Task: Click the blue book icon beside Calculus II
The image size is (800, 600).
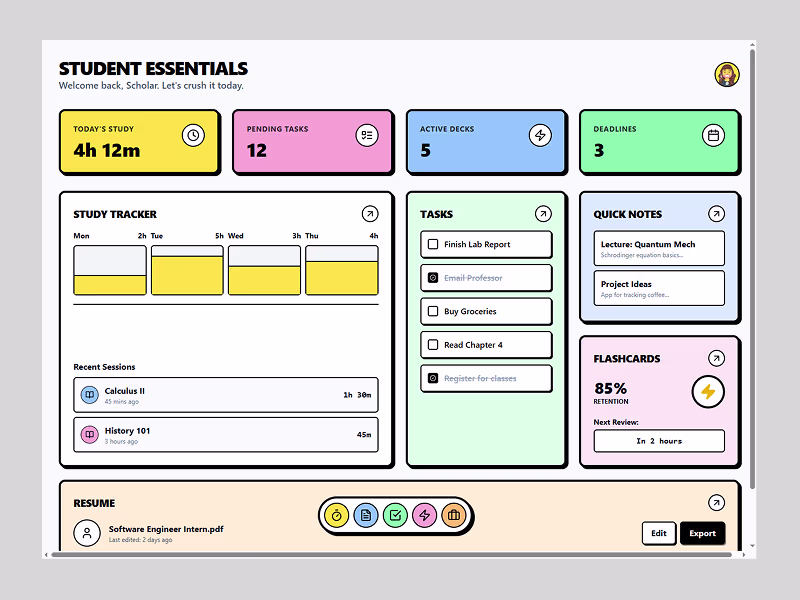Action: (90, 395)
